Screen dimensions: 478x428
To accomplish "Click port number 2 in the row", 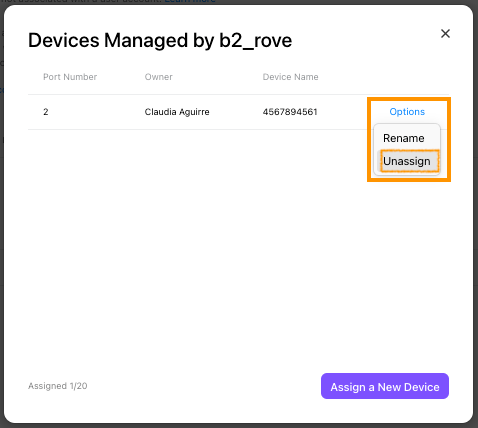I will tap(46, 112).
